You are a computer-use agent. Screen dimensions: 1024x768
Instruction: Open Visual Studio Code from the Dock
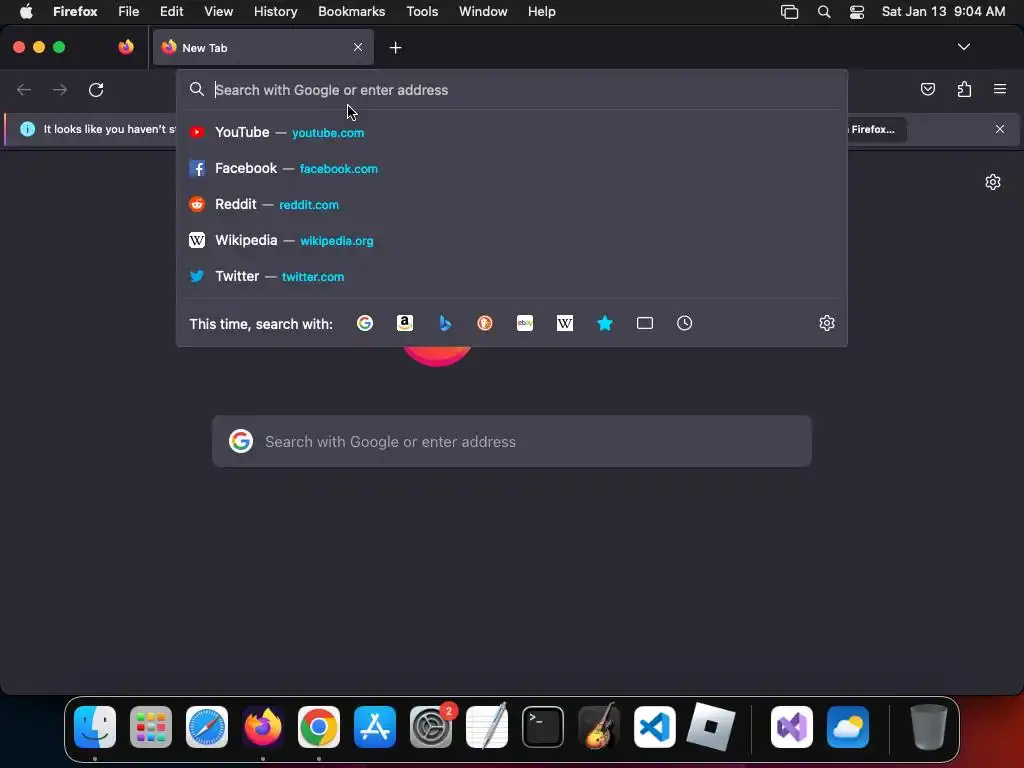(654, 727)
